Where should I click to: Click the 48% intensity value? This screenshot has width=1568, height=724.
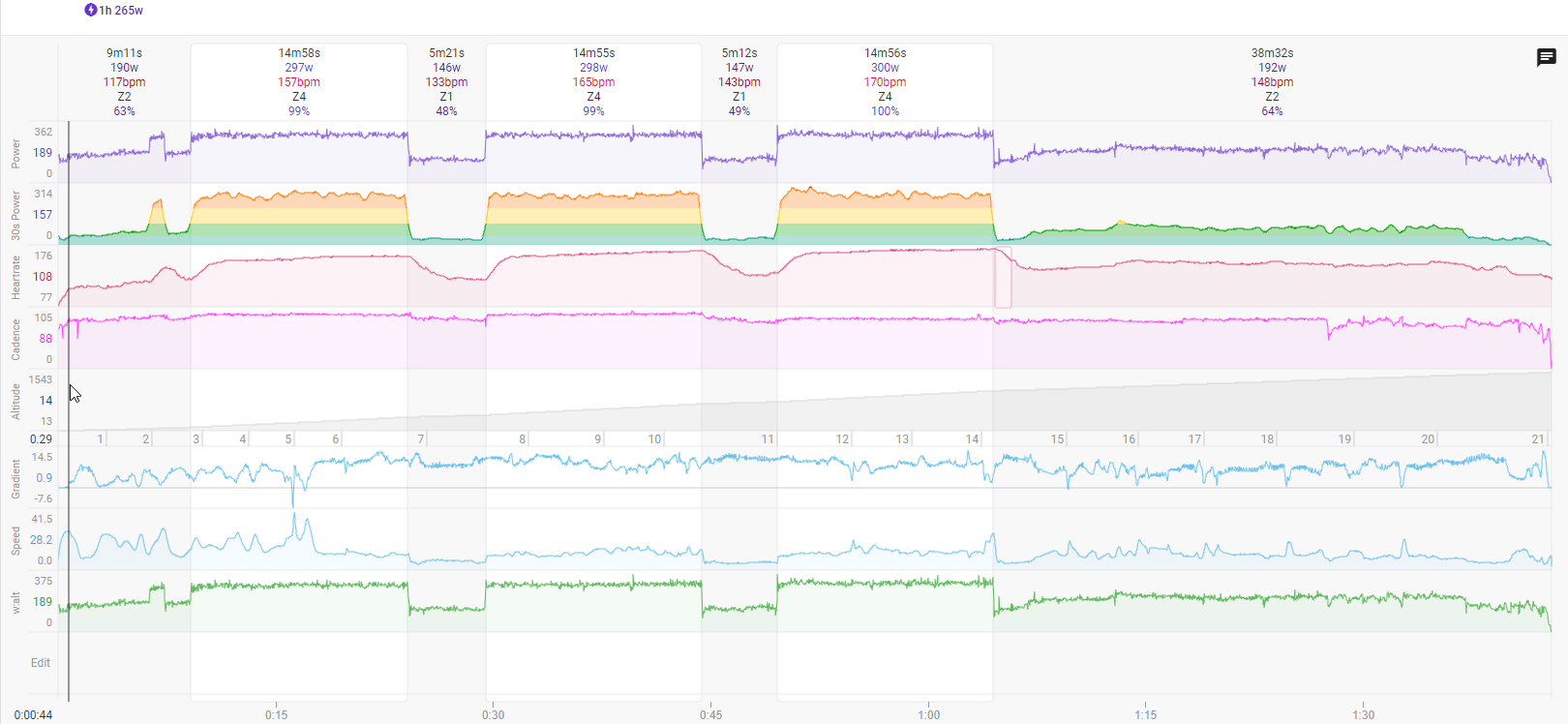[446, 111]
